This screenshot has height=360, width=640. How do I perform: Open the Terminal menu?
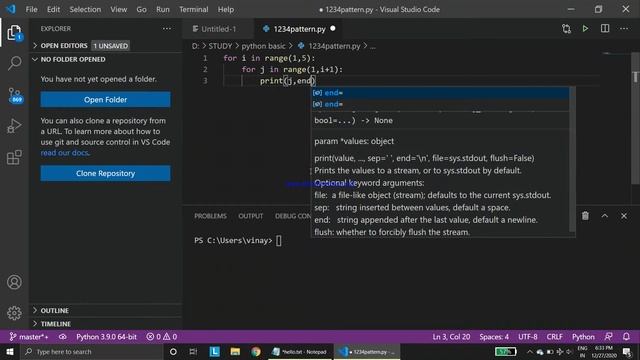193,9
